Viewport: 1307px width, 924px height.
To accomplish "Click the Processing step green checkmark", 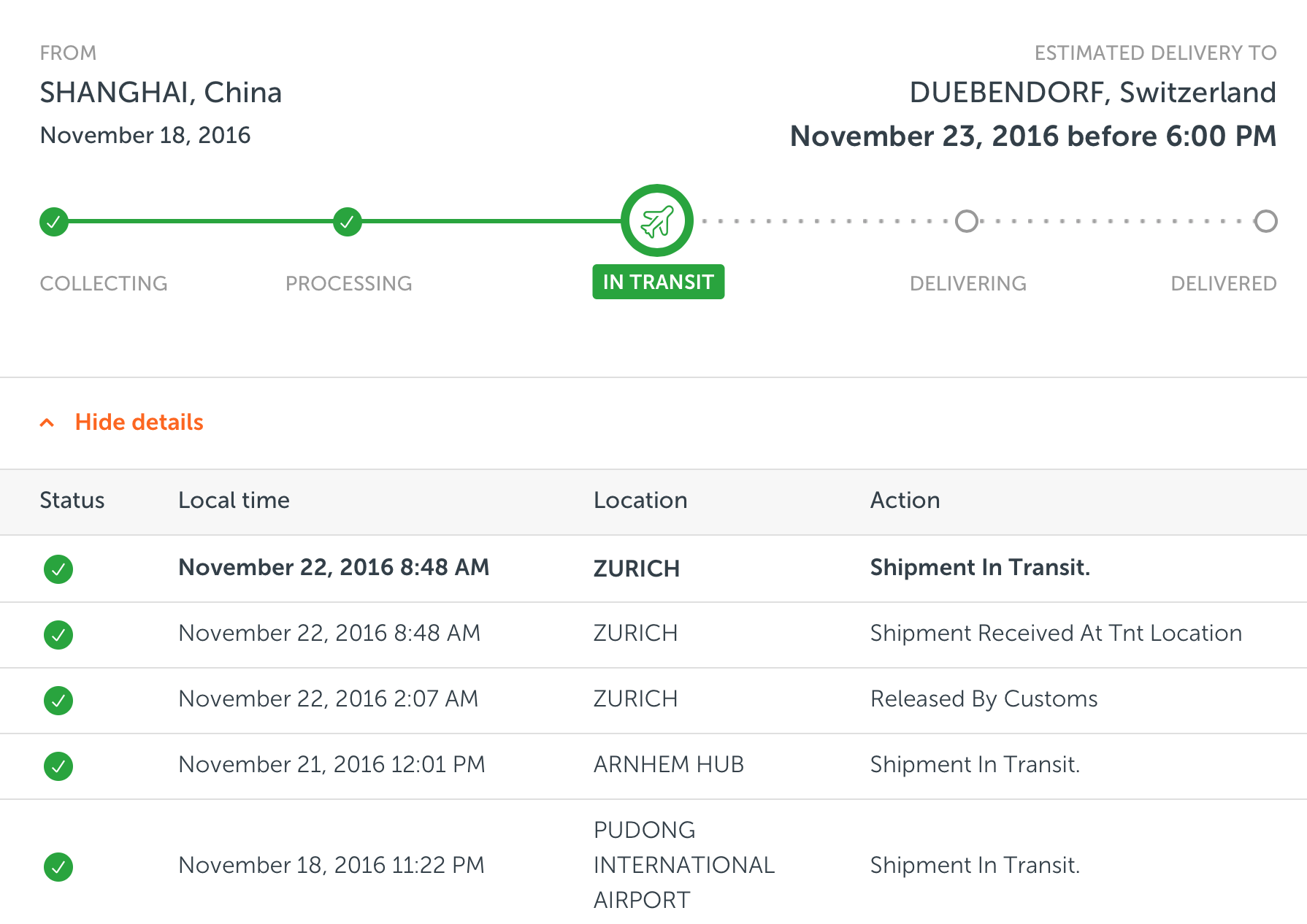I will click(x=348, y=221).
